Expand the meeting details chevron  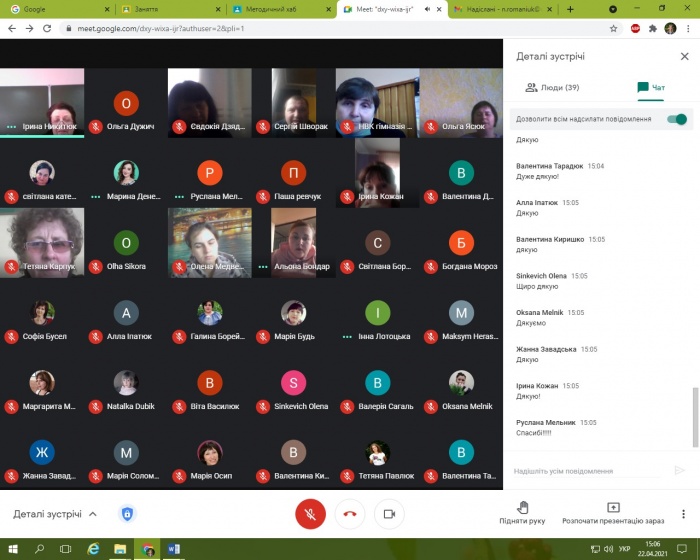click(x=93, y=514)
